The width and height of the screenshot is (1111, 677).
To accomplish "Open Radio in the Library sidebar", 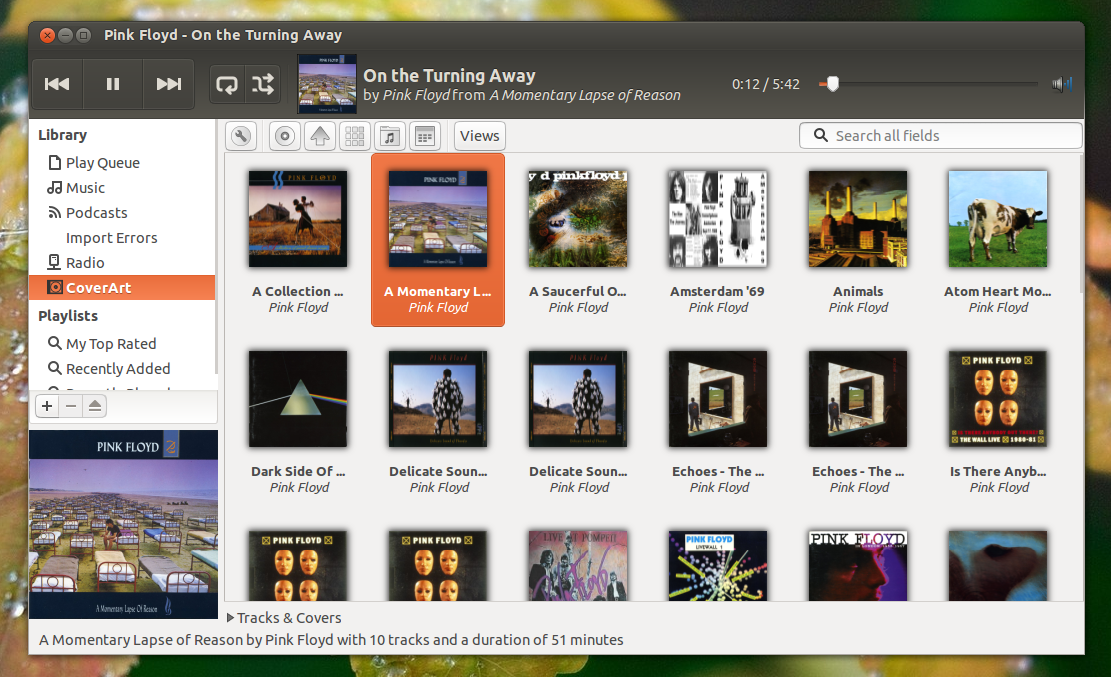I will (122, 263).
